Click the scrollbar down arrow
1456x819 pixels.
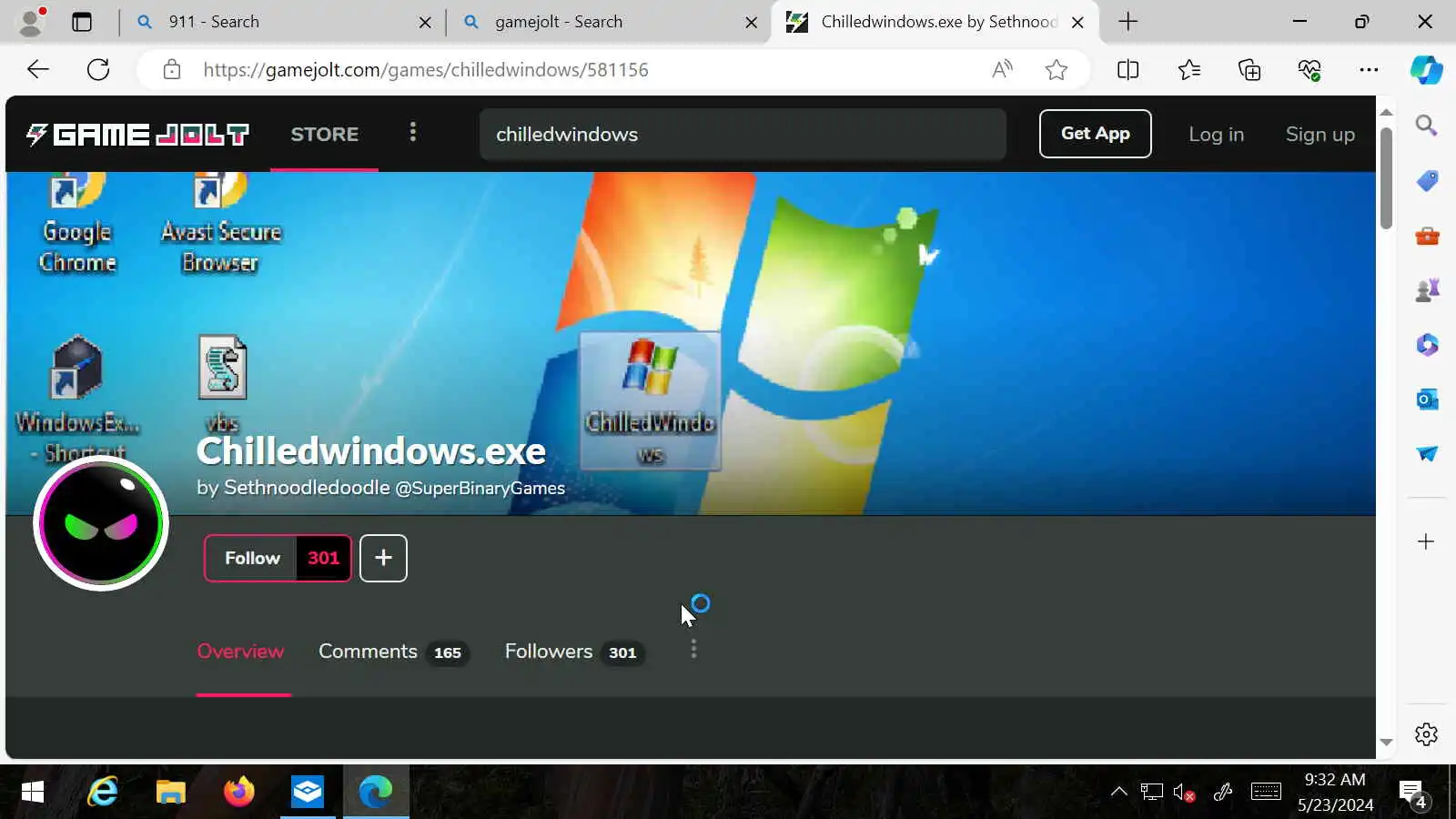[1386, 743]
